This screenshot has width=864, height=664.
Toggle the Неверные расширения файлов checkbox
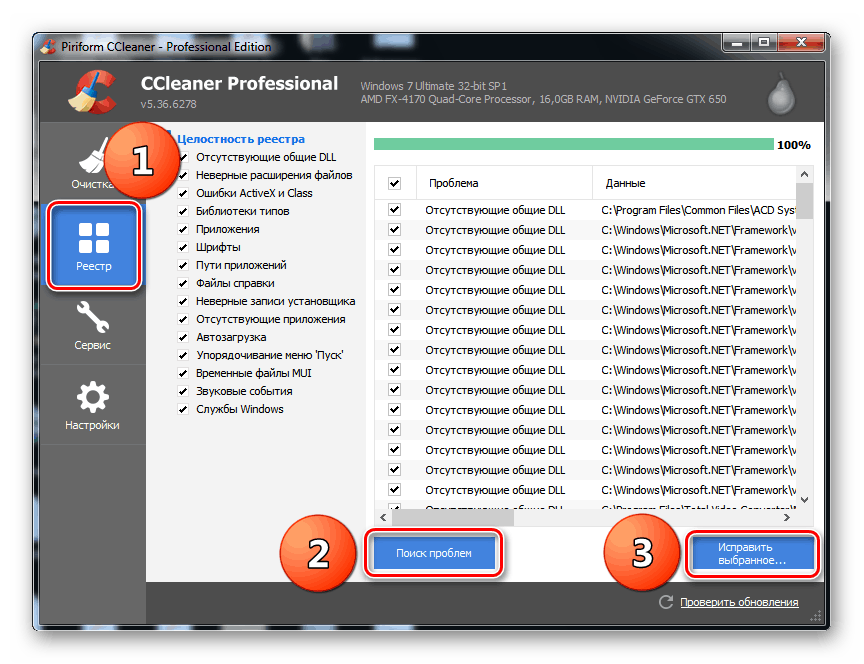(183, 175)
